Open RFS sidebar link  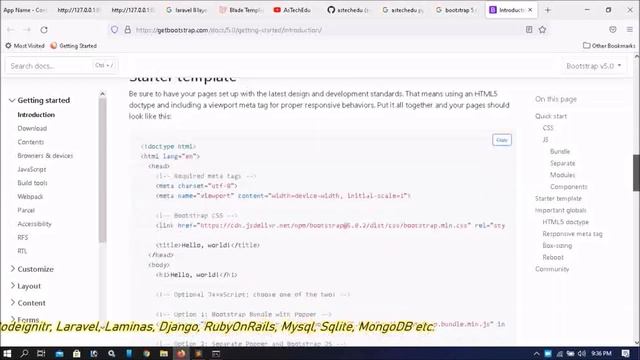pyautogui.click(x=23, y=237)
